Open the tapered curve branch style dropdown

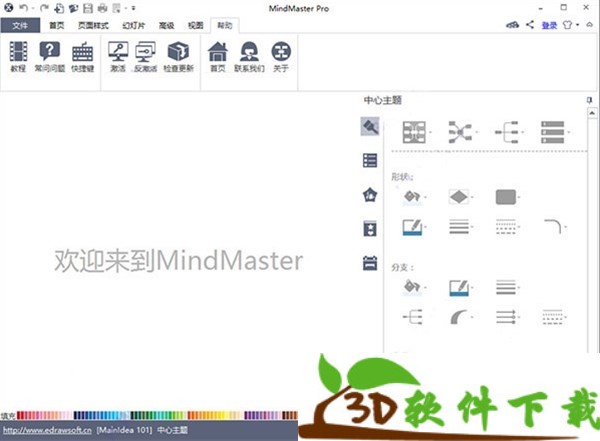pyautogui.click(x=461, y=317)
